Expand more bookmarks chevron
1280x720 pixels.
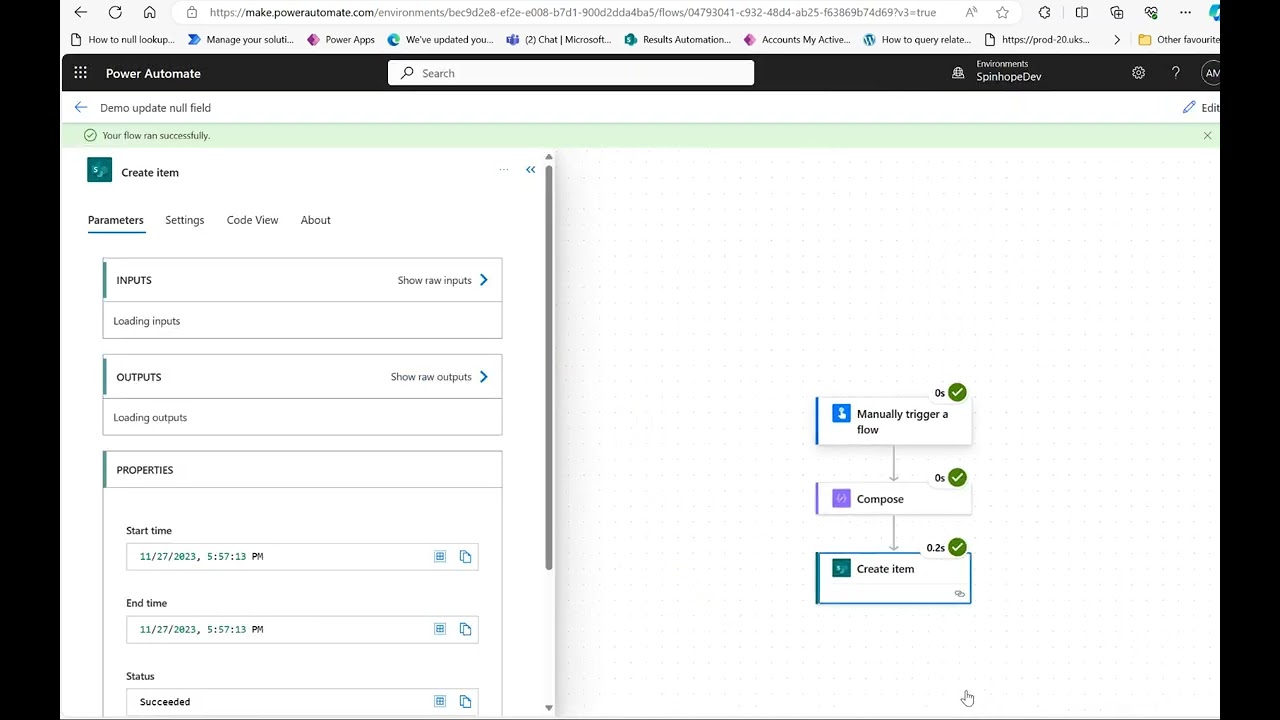pos(1117,39)
